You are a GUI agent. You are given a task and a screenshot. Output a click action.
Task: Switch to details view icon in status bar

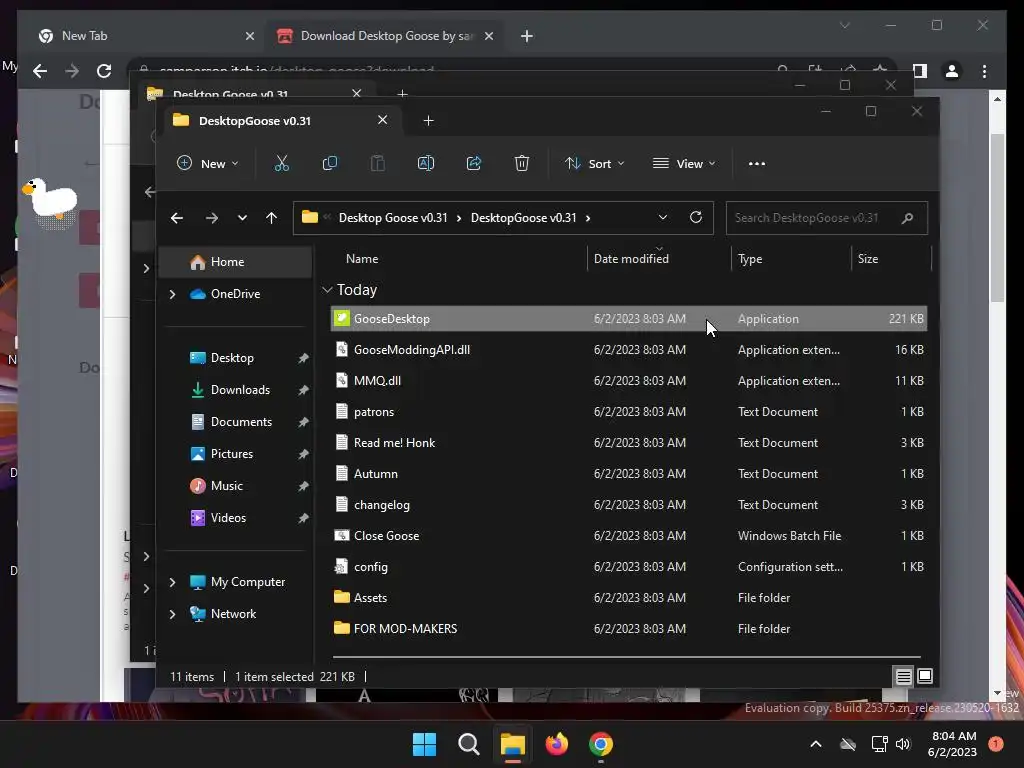903,677
